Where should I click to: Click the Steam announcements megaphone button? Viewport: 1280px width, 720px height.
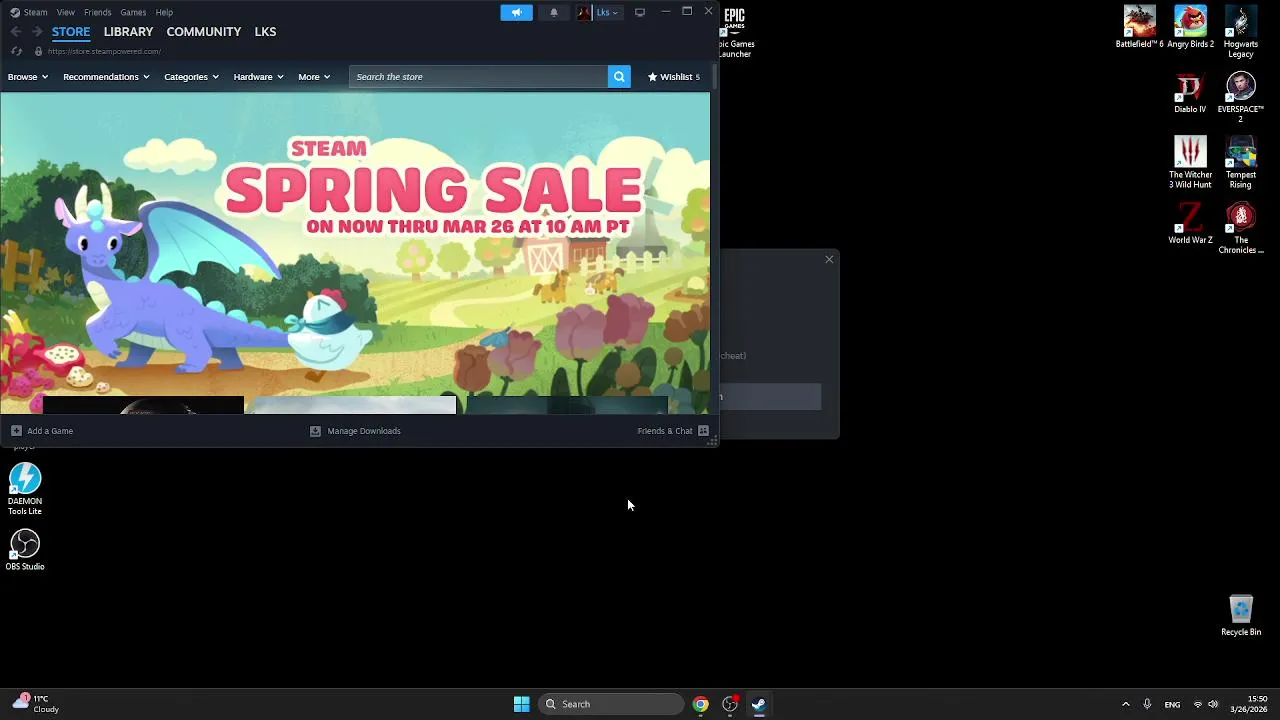[516, 12]
